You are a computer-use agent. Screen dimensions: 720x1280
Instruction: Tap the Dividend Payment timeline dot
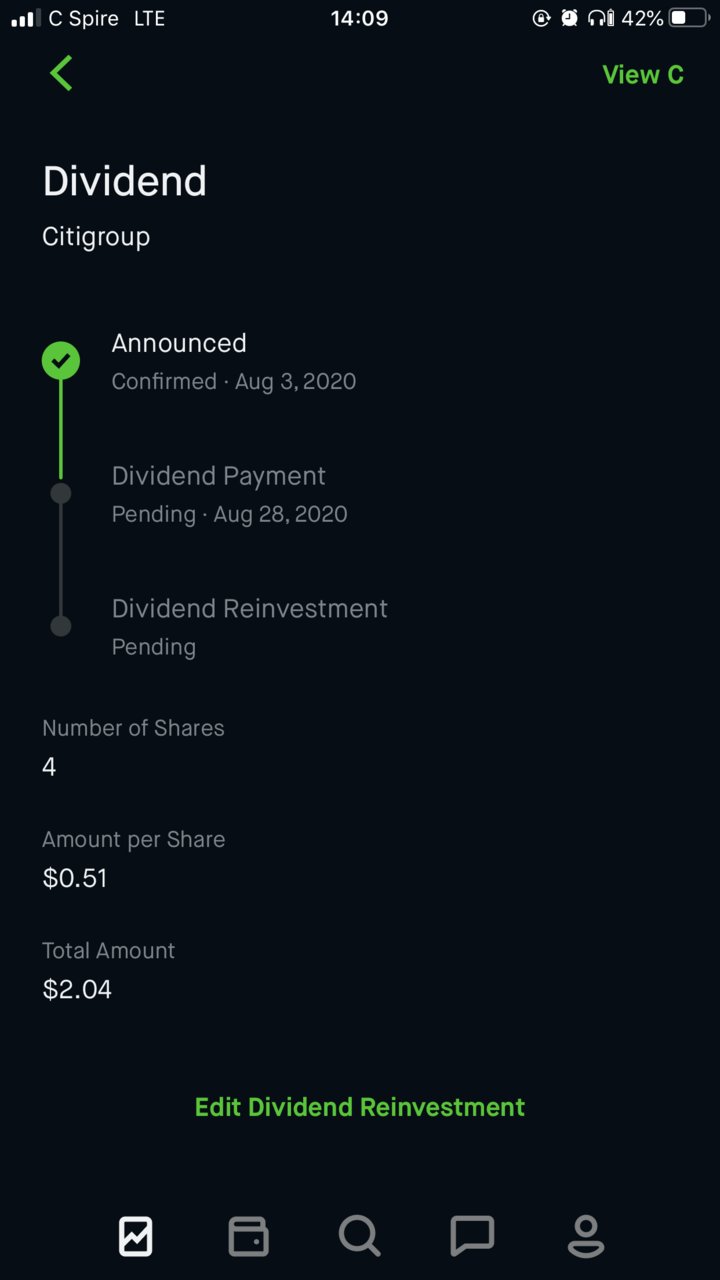61,493
